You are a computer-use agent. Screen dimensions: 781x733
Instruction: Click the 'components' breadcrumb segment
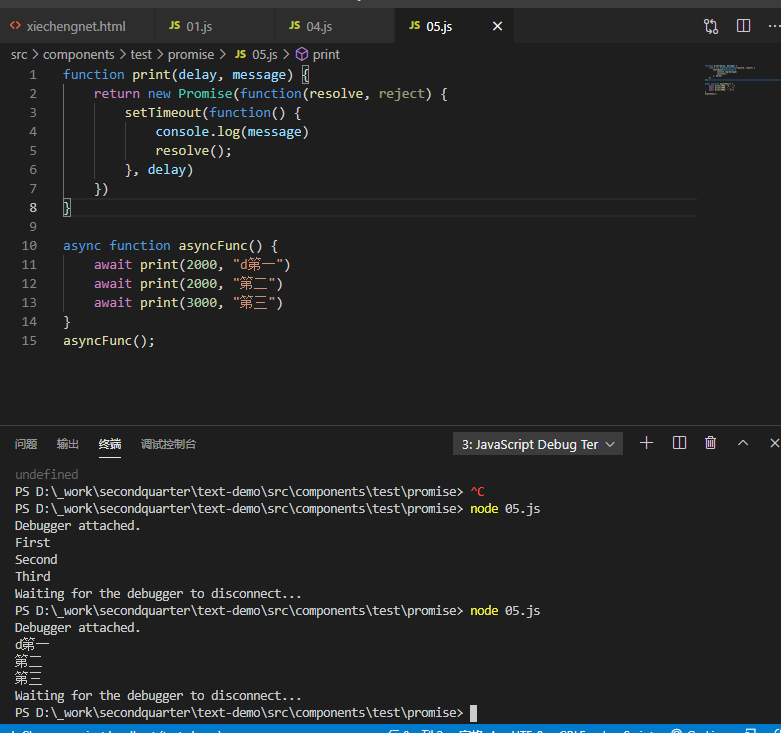(x=78, y=54)
